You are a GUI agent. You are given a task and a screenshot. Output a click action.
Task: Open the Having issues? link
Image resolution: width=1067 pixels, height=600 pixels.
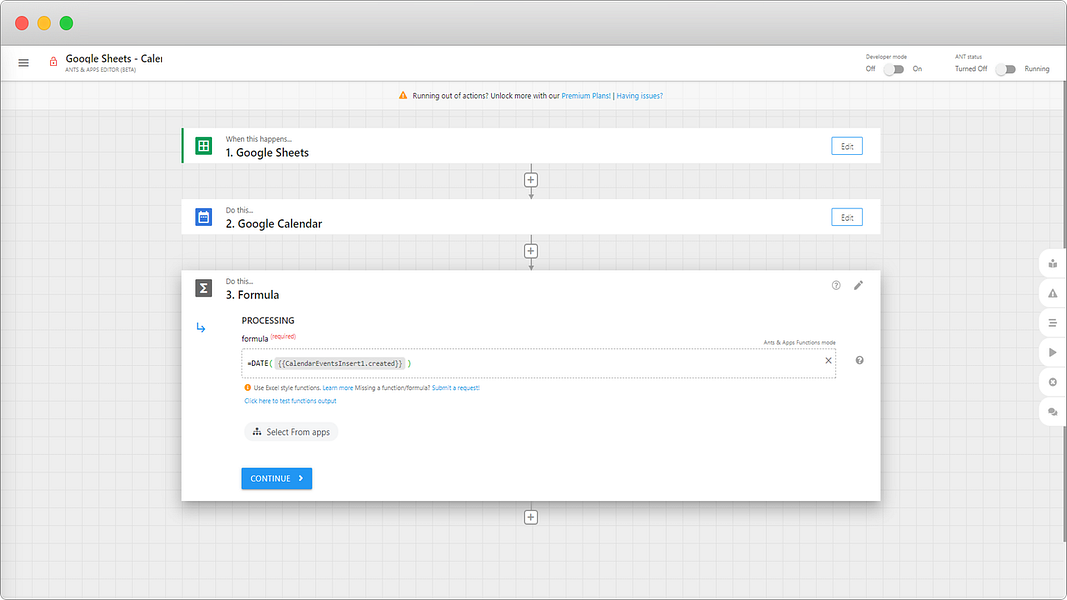coord(640,96)
